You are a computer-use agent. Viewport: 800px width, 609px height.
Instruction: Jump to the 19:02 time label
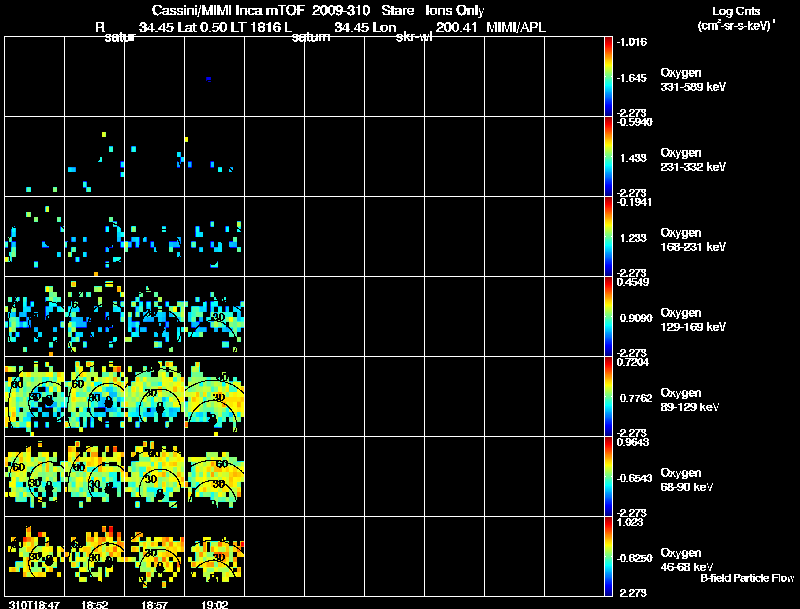pos(215,605)
